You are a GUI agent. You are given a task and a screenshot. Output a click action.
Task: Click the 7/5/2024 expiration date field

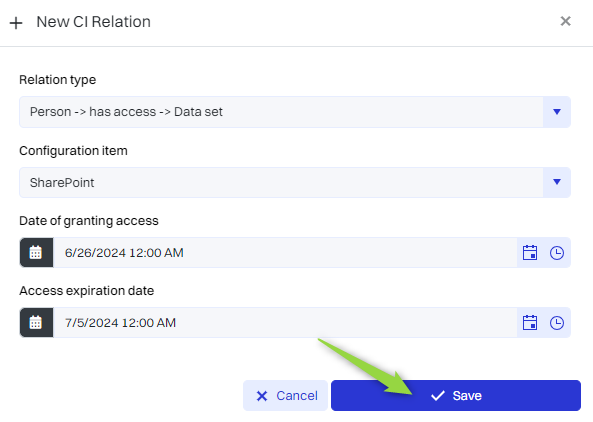tap(285, 323)
